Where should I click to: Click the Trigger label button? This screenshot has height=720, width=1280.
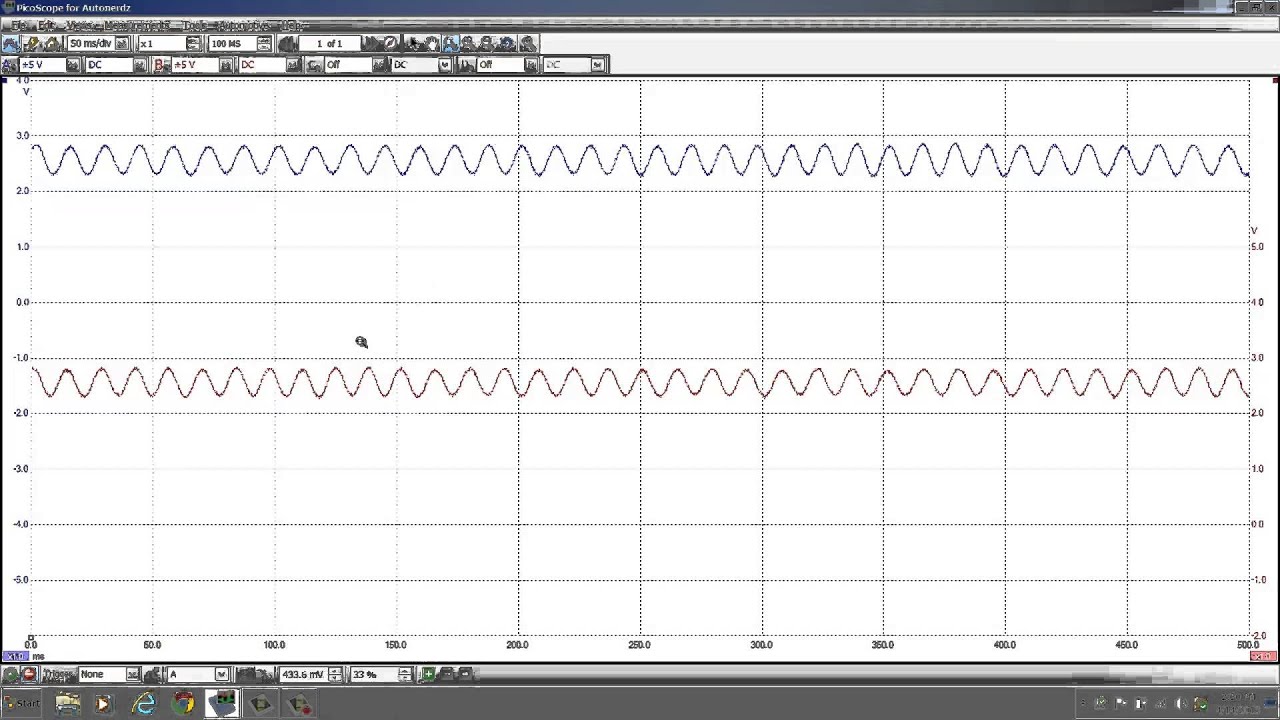click(59, 675)
